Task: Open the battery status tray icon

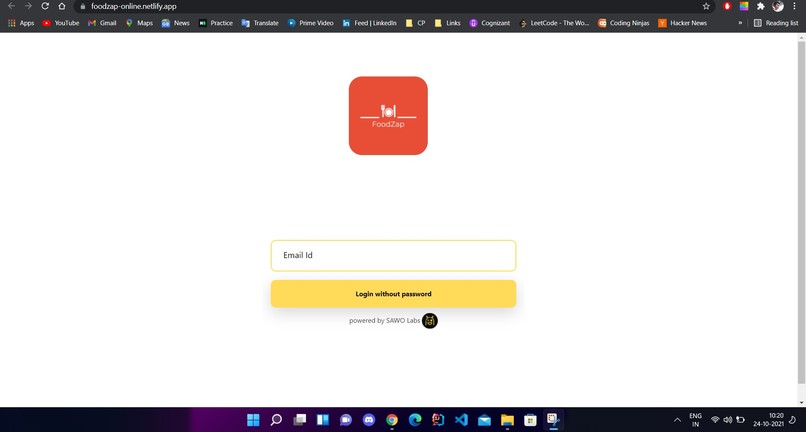Action: point(741,420)
